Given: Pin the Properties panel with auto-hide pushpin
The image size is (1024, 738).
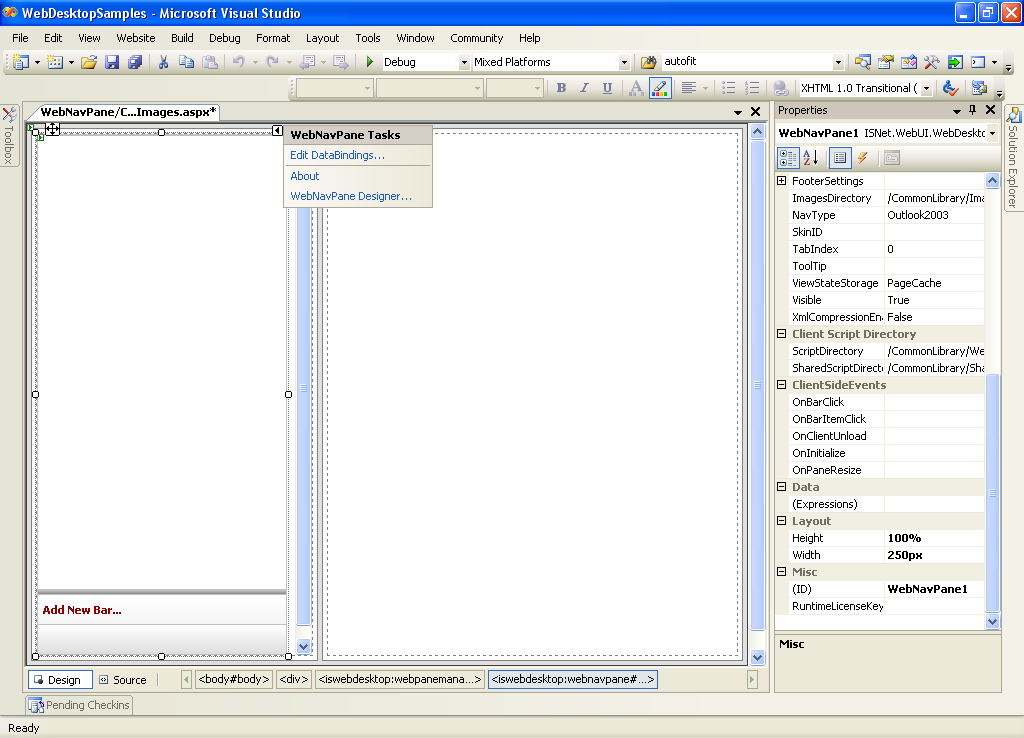Looking at the screenshot, I should 972,110.
